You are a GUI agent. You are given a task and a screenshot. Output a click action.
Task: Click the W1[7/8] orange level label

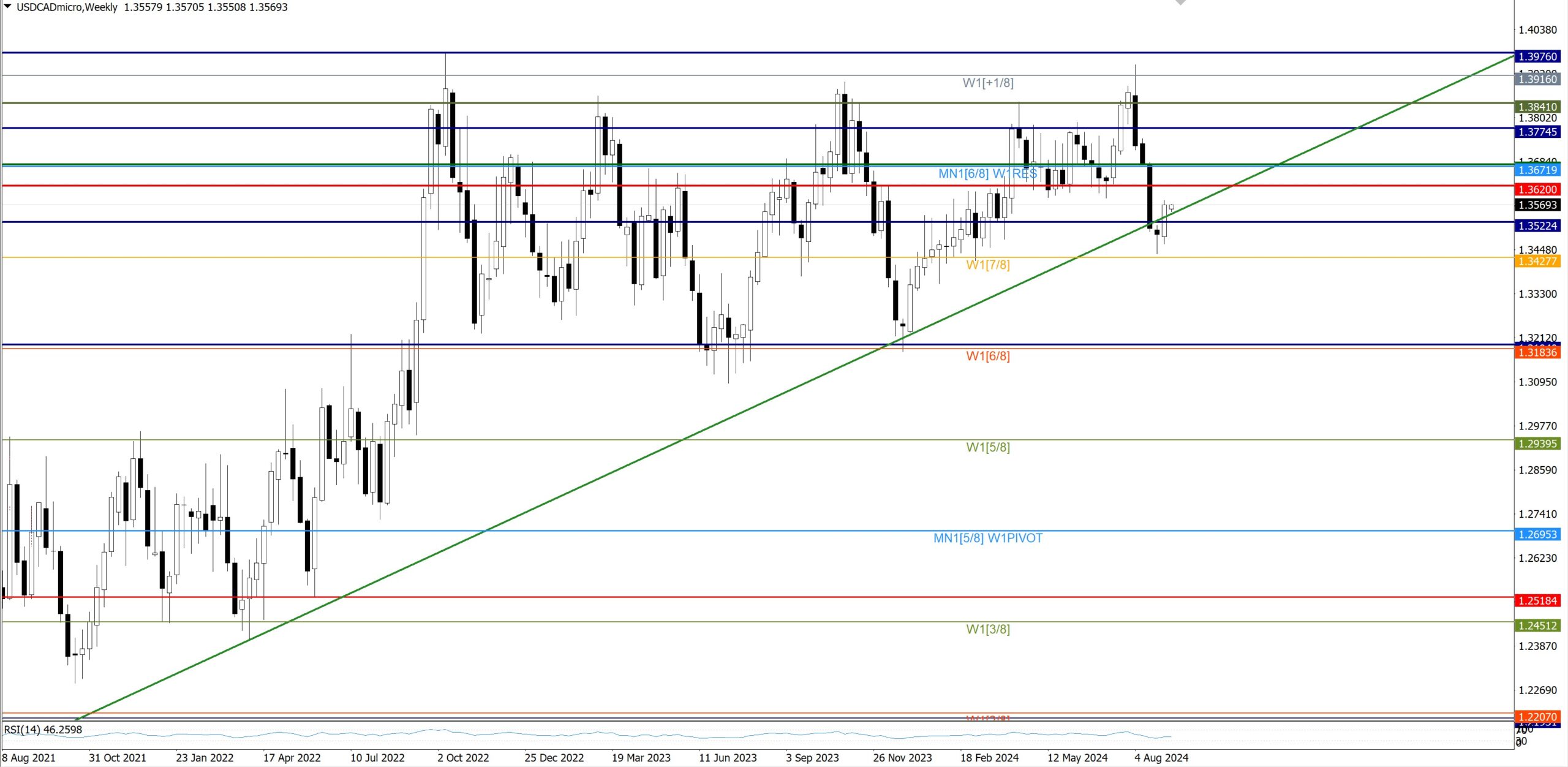(x=987, y=265)
